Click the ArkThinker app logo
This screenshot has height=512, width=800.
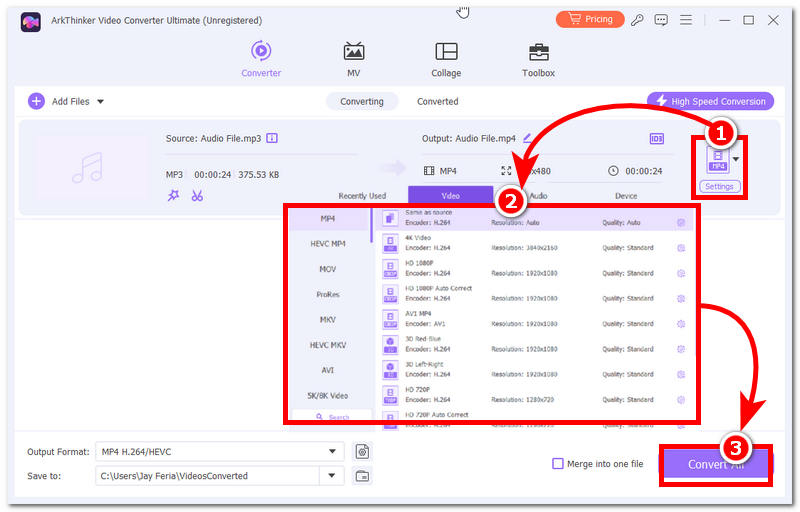coord(31,21)
